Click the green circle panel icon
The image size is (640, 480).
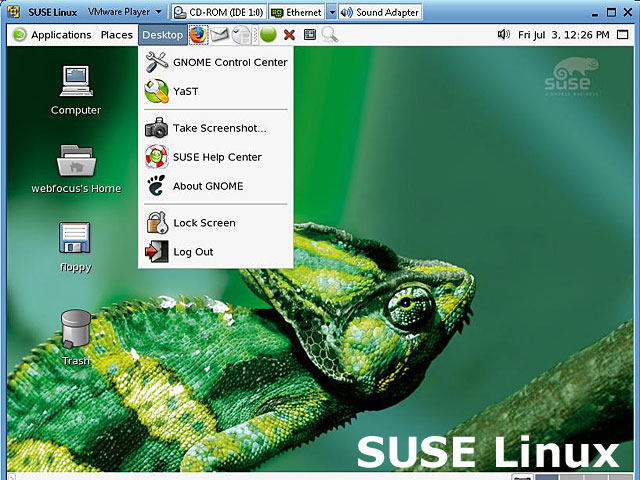coord(267,35)
